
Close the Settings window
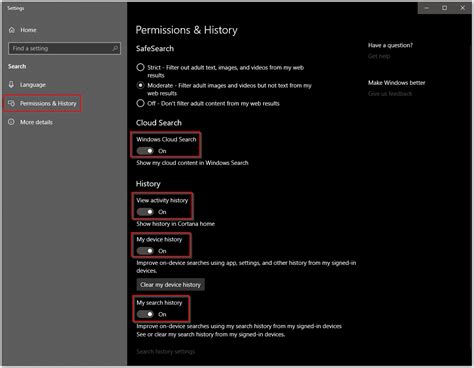(x=463, y=8)
